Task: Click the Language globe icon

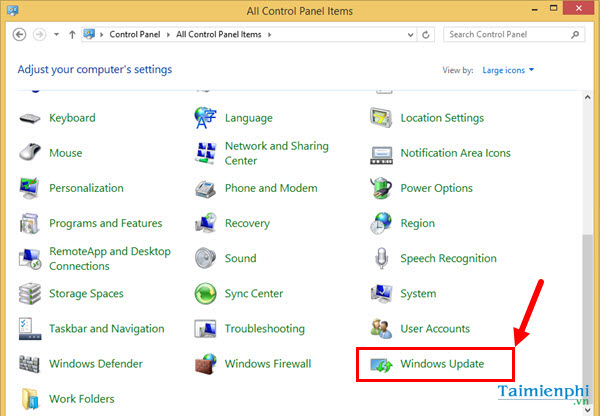Action: [205, 118]
